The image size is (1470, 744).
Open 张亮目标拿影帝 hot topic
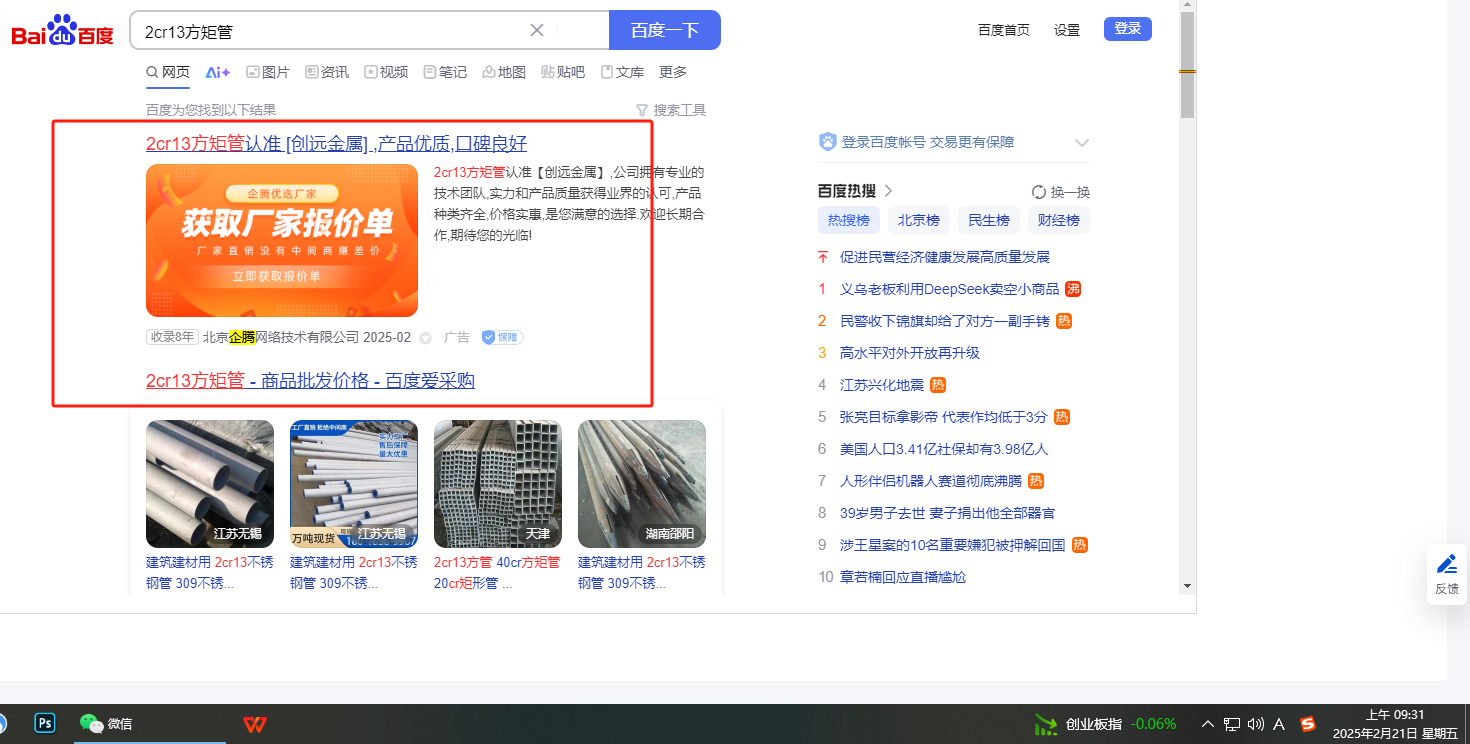tap(944, 417)
